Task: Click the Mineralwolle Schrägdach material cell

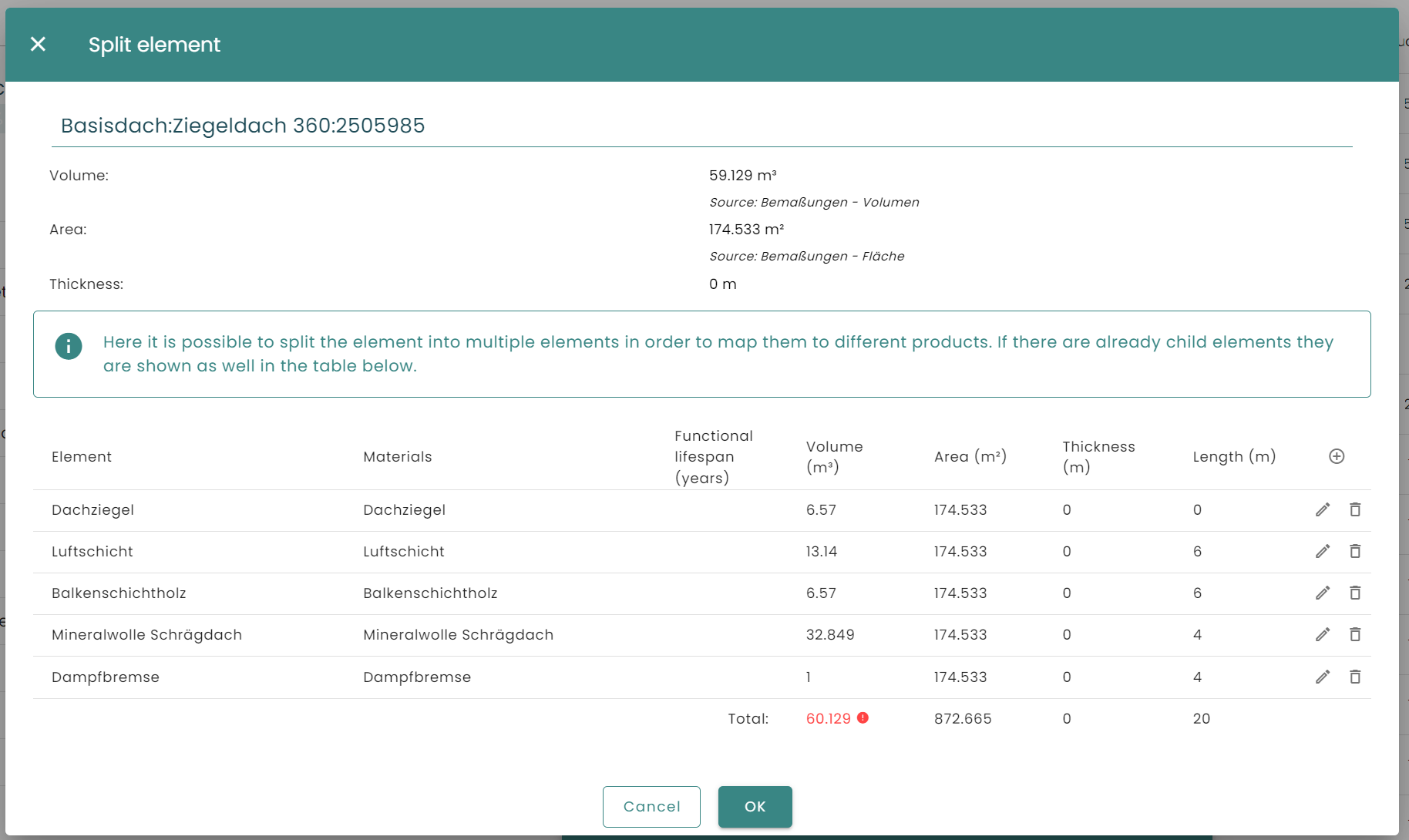Action: coord(459,635)
